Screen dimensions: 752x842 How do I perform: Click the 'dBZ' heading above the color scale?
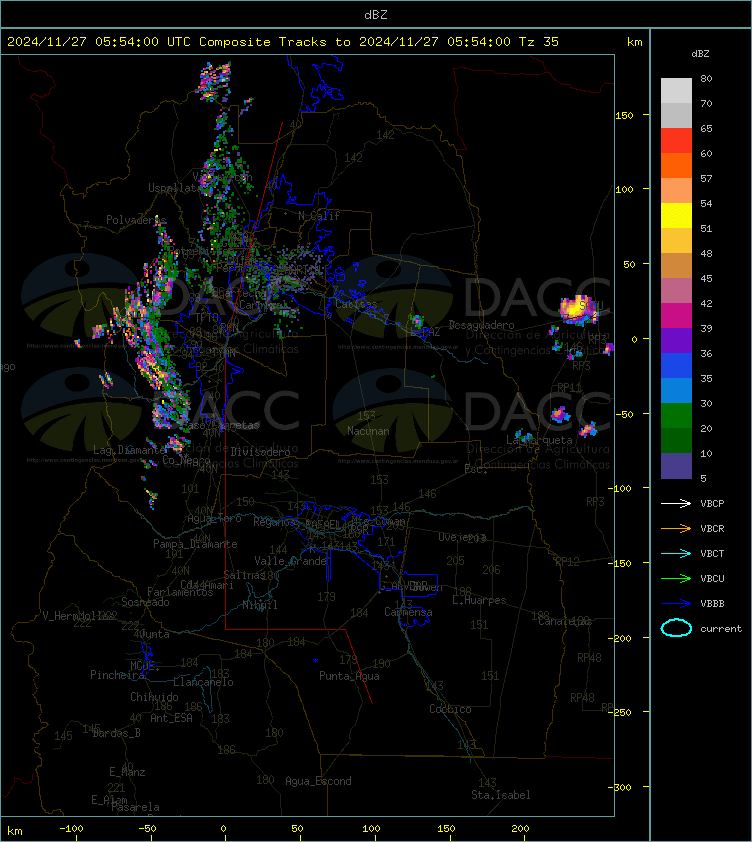click(700, 54)
